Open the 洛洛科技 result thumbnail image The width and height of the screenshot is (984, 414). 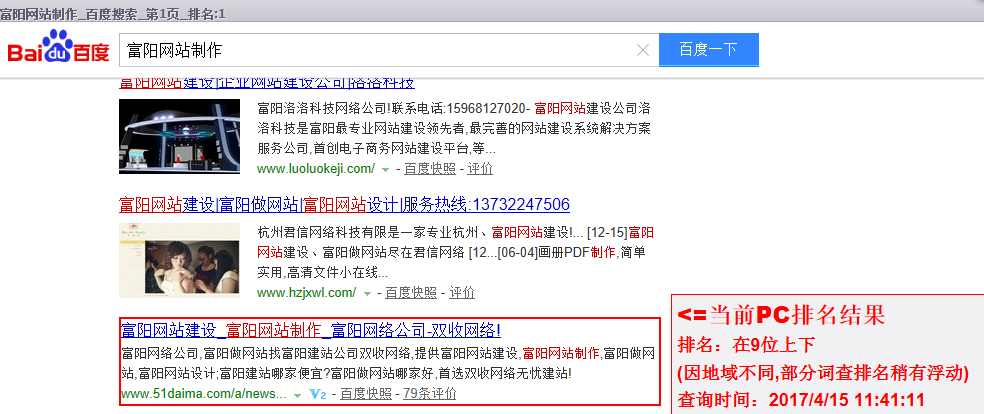coord(179,137)
